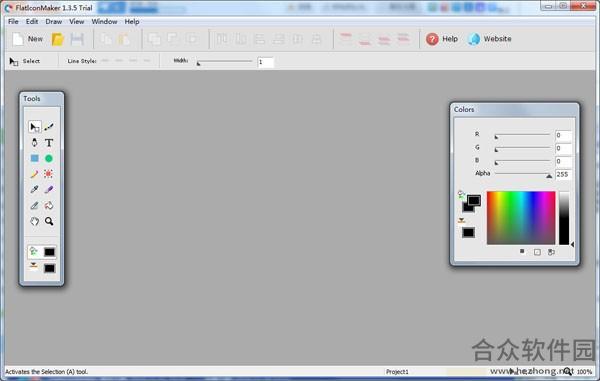600x381 pixels.
Task: Select the paint bucket fill tool
Action: click(49, 205)
